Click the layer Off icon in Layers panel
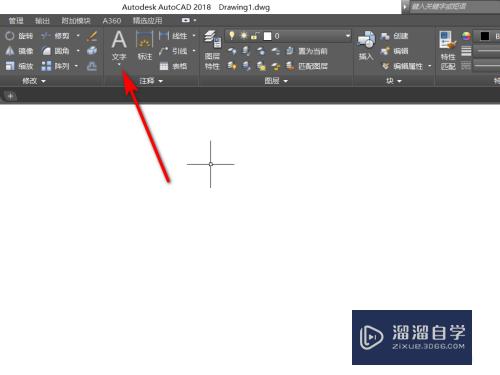 tap(232, 51)
